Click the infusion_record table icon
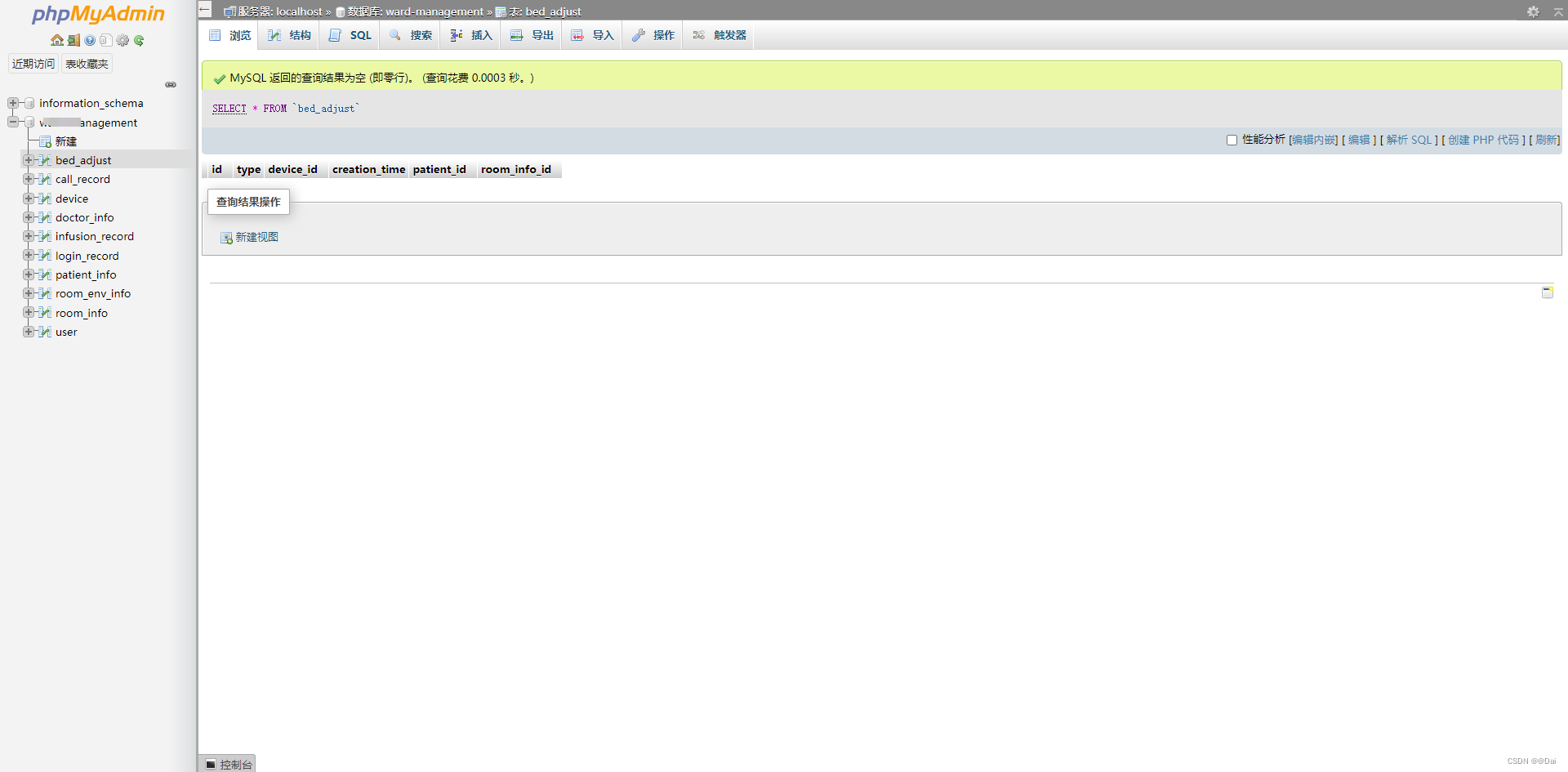Screen dimensions: 1568x772 point(45,236)
